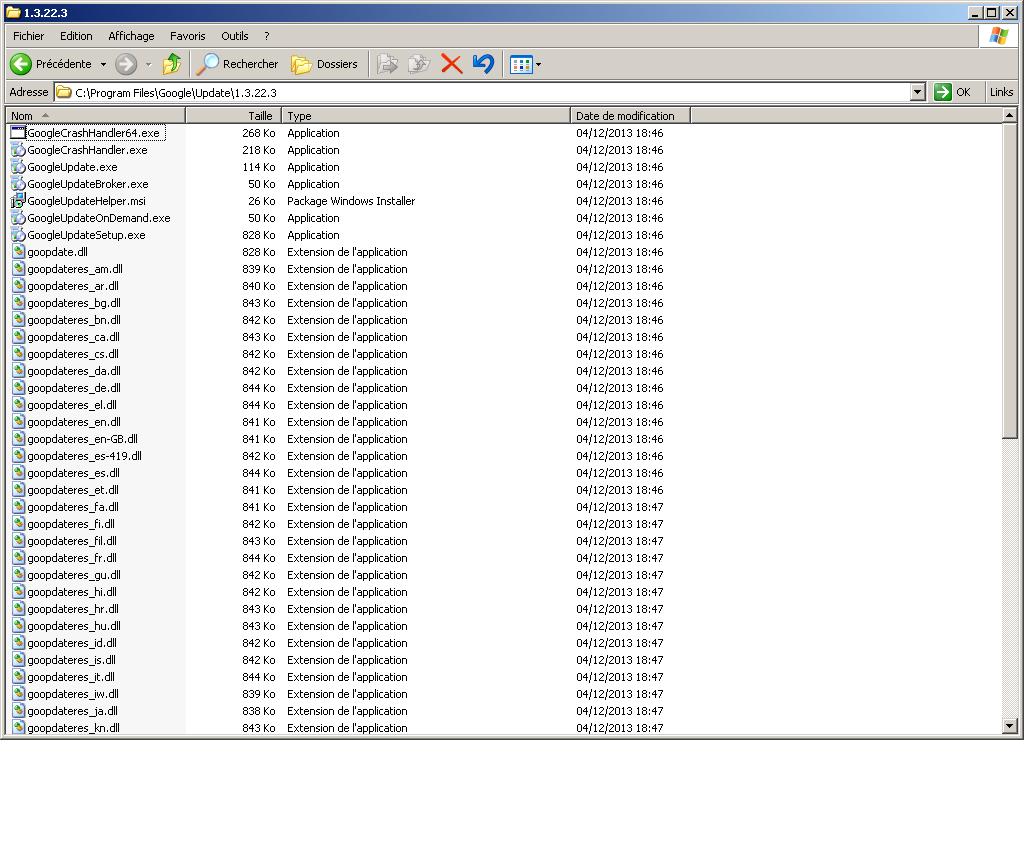Click file name goopdateres_it.dll

(71, 677)
